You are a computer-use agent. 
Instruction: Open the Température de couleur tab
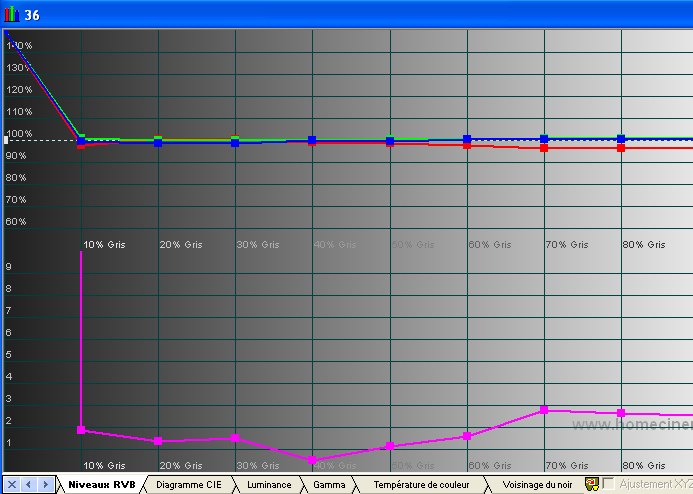421,485
